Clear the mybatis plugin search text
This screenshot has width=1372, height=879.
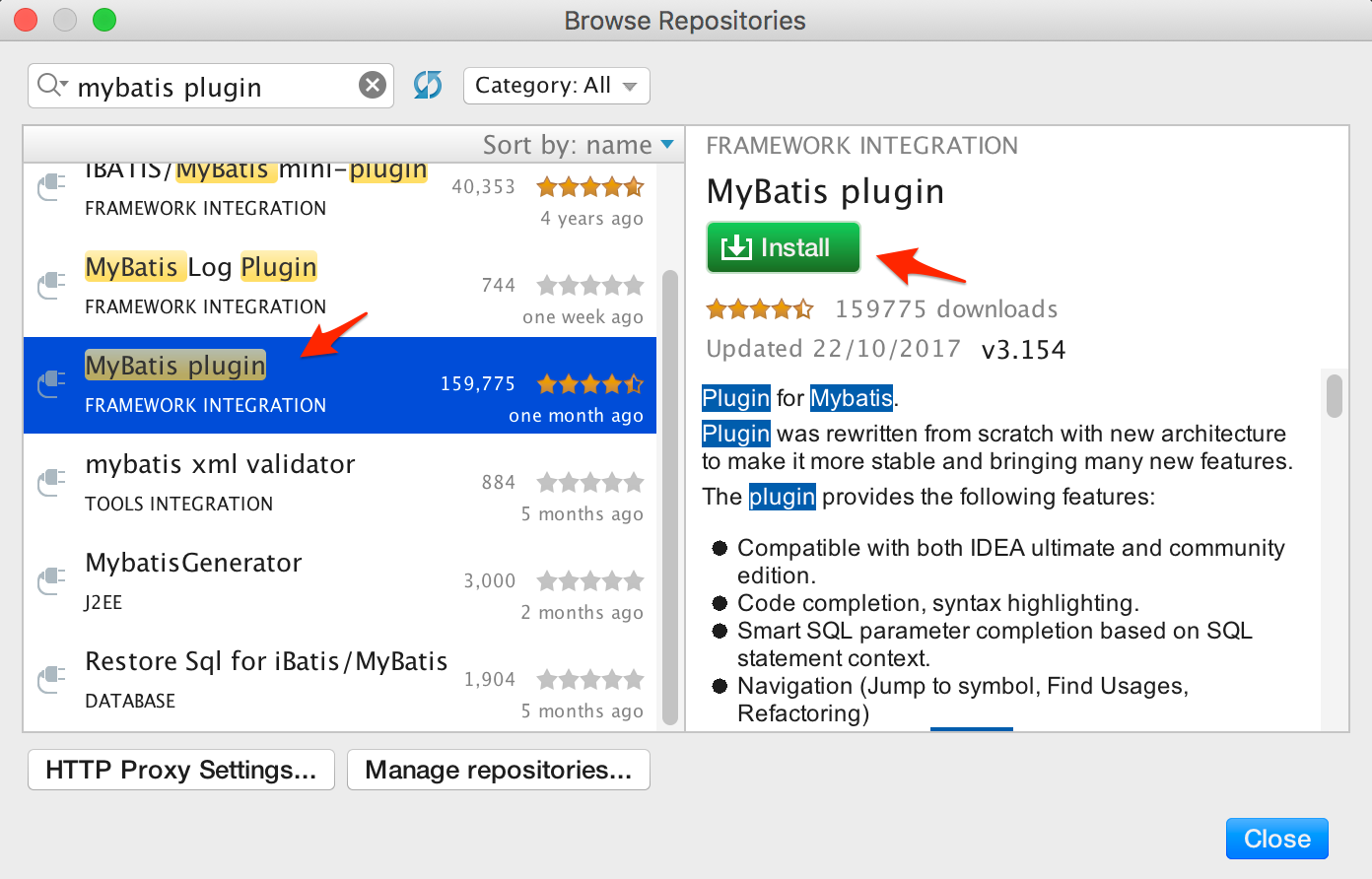[x=372, y=86]
